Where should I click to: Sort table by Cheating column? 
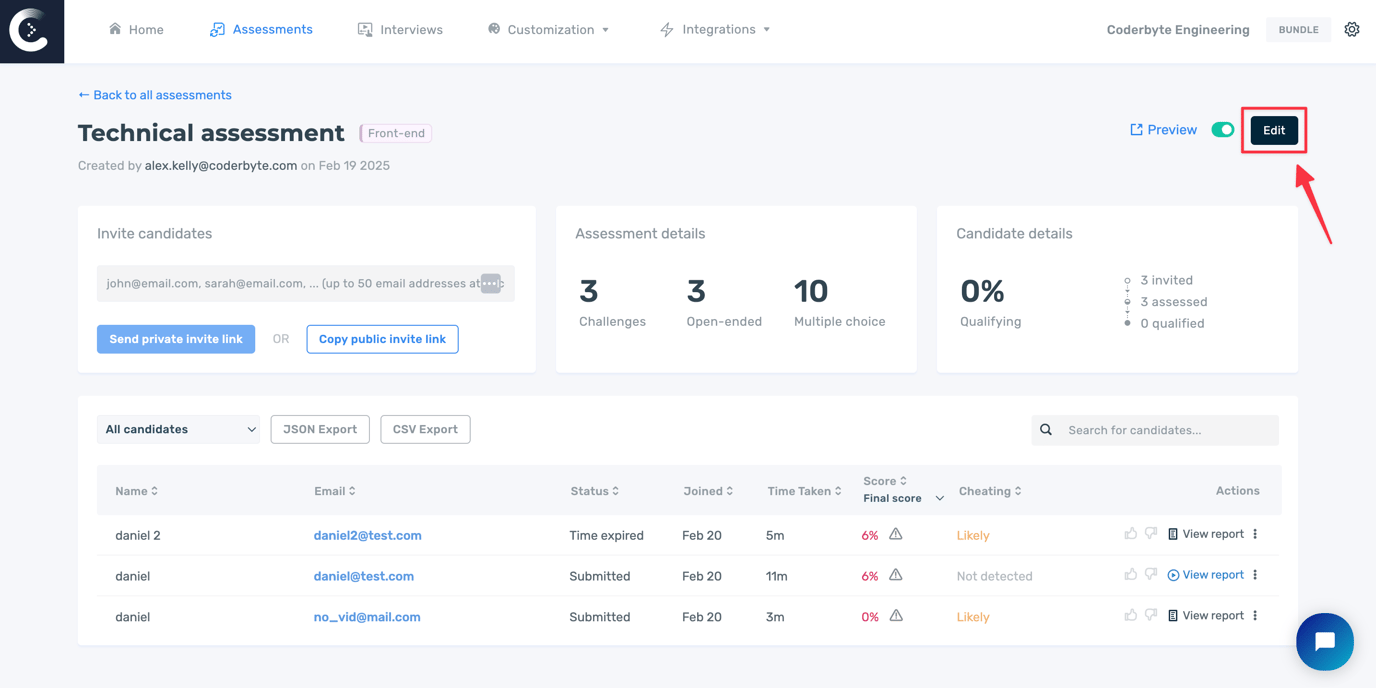(989, 491)
